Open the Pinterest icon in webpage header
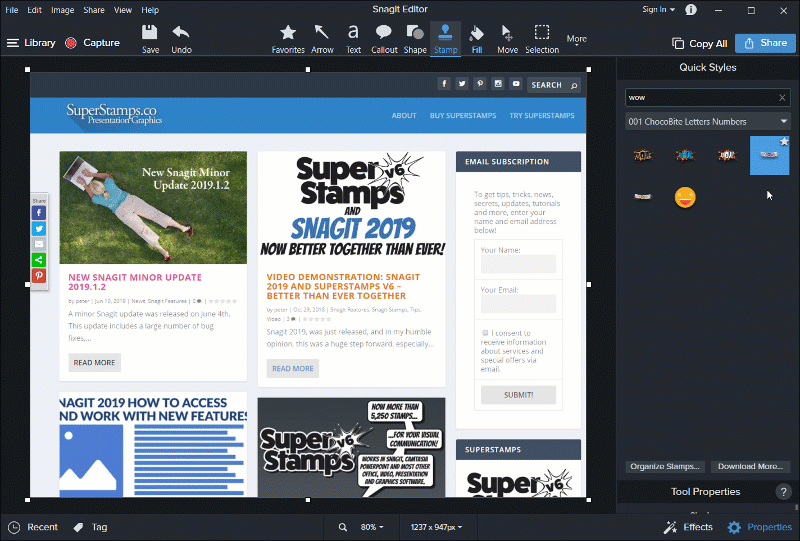The height and width of the screenshot is (541, 800). [480, 84]
